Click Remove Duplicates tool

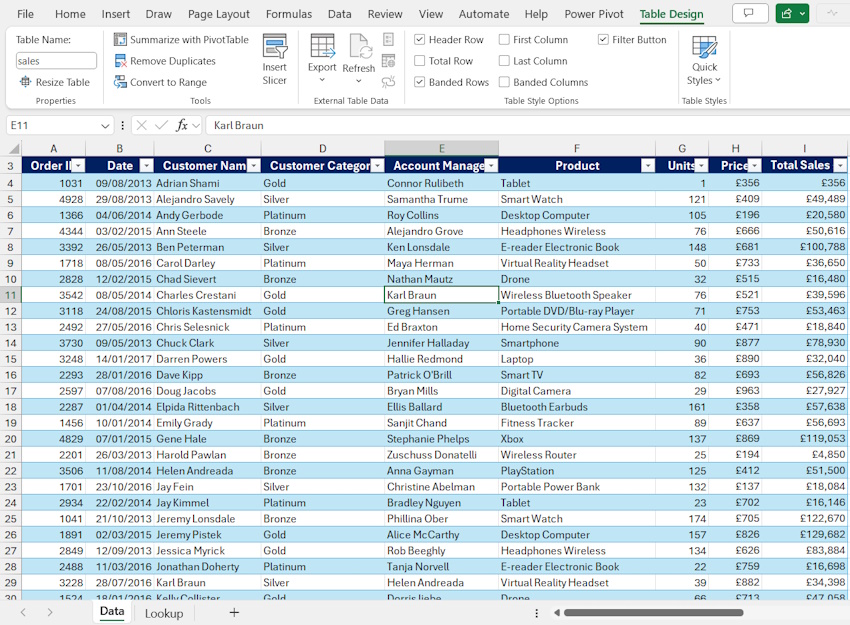pos(172,61)
